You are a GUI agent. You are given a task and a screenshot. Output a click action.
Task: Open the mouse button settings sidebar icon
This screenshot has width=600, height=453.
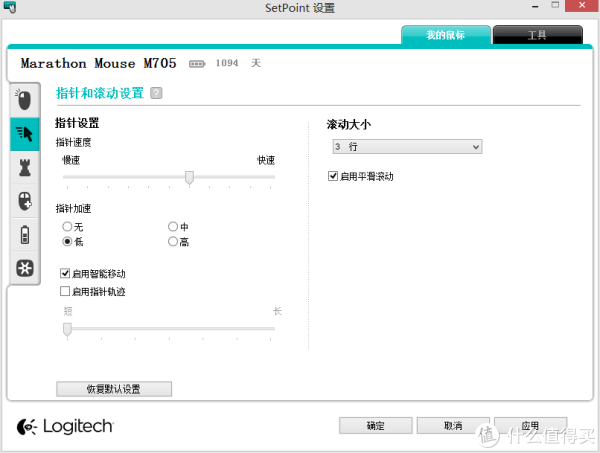coord(24,100)
